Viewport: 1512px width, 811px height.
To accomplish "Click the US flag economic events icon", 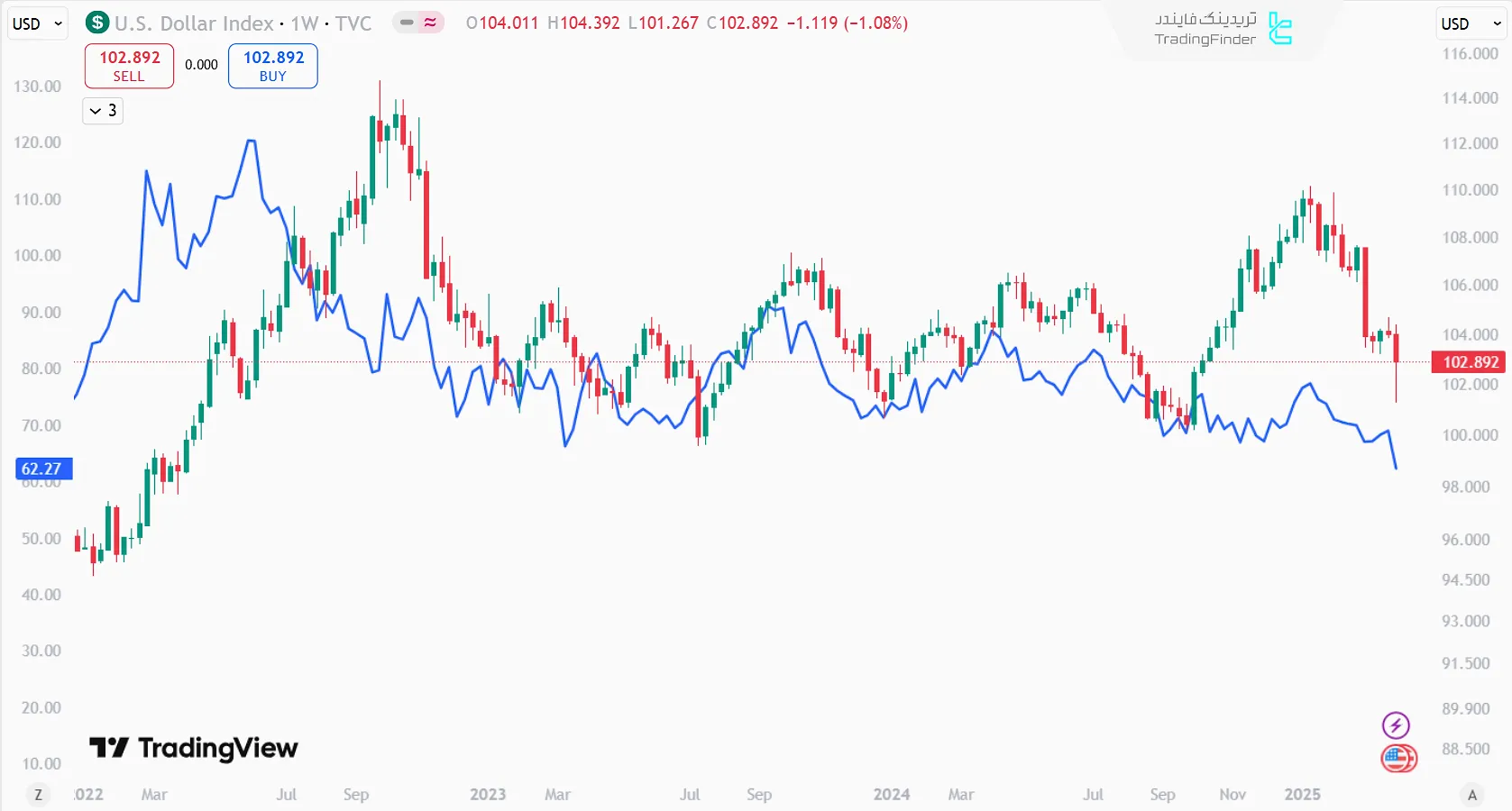I will tap(1397, 758).
